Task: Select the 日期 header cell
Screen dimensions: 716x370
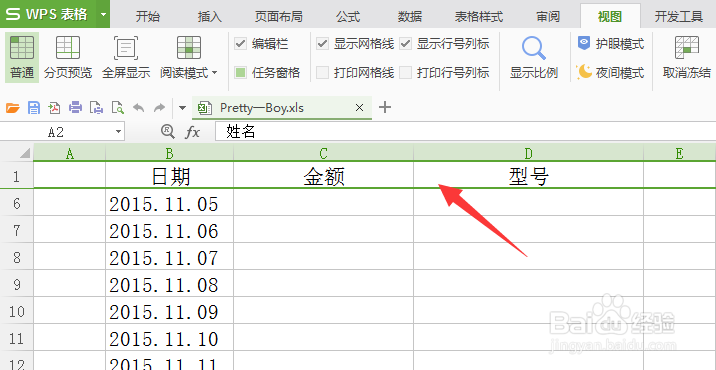Action: click(x=169, y=175)
